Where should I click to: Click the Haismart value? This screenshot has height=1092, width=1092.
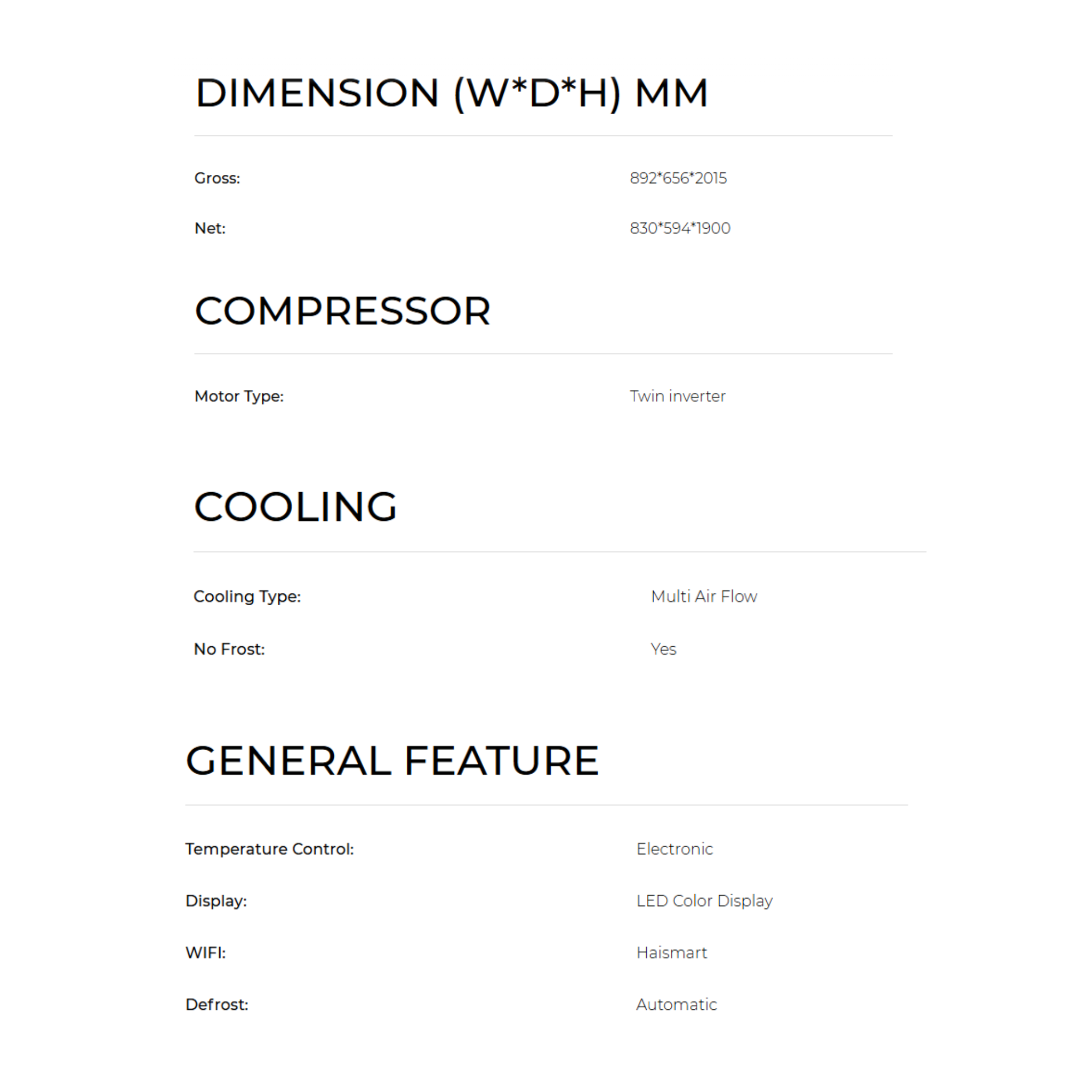point(671,953)
